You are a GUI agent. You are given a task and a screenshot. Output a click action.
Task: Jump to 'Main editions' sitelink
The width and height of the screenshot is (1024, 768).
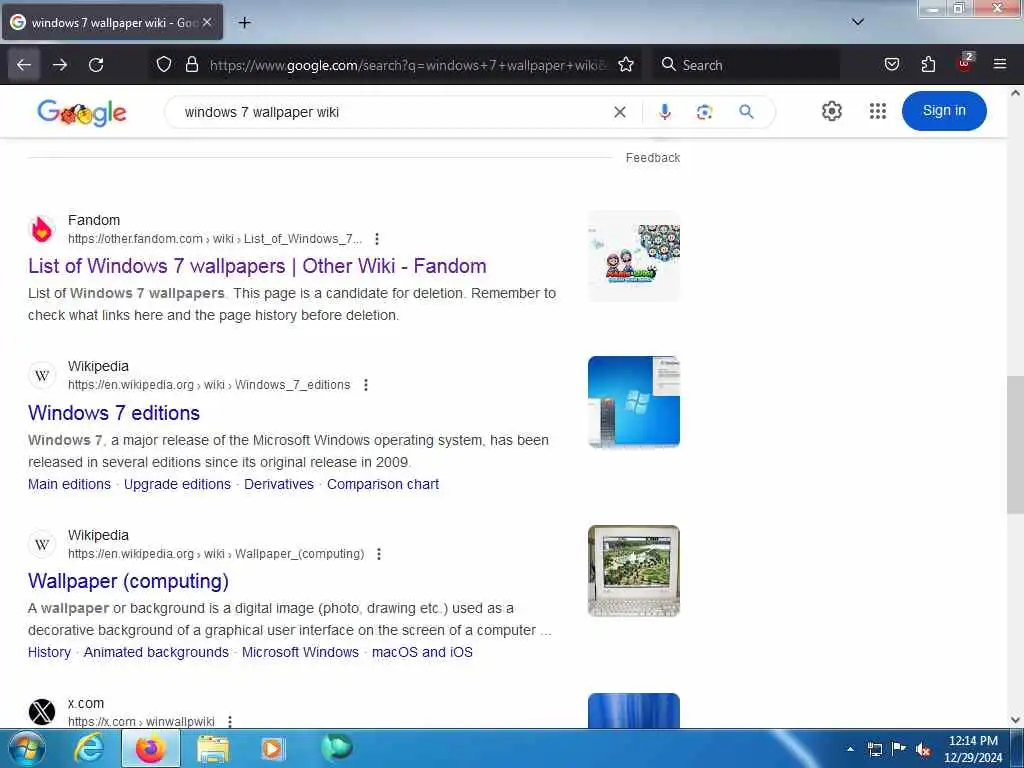[69, 484]
